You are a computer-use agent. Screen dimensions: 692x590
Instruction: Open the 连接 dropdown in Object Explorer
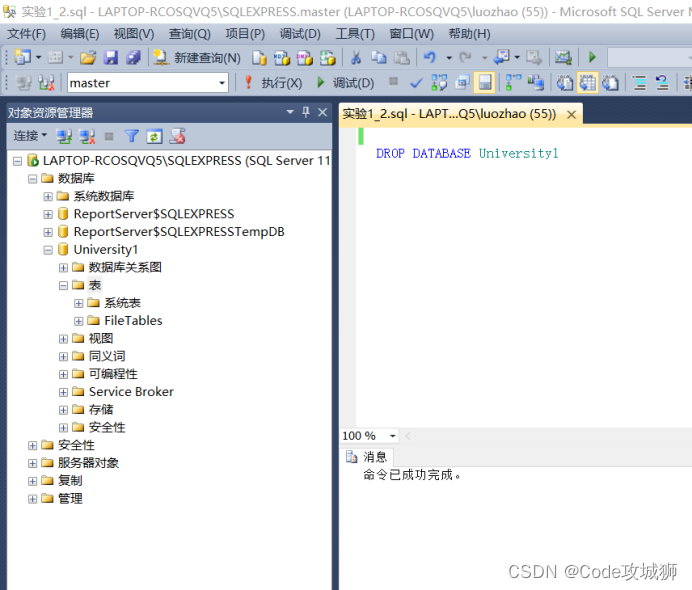coord(30,136)
